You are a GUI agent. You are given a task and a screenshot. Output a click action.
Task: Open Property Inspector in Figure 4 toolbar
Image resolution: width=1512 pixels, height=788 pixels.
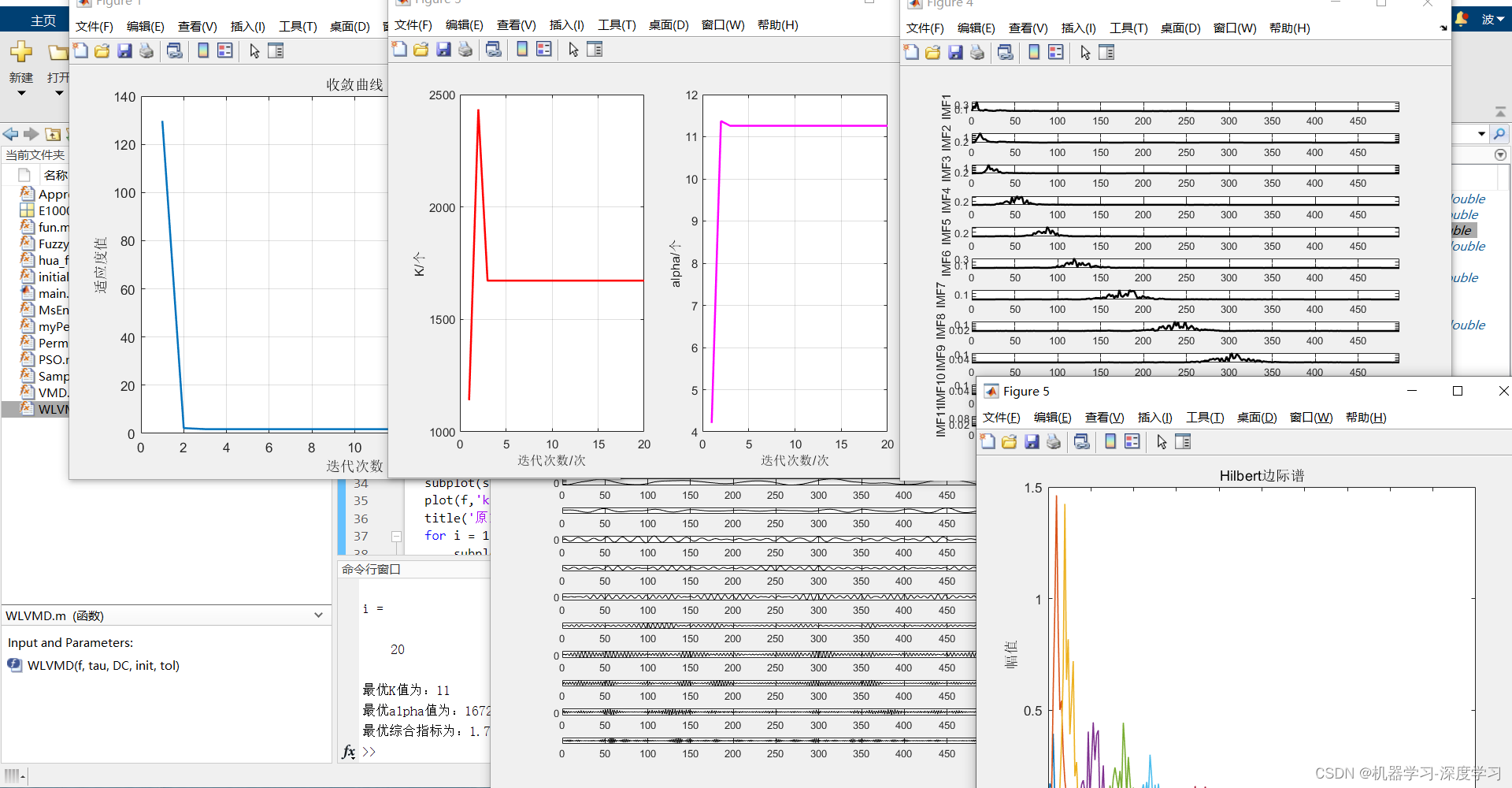(1106, 52)
